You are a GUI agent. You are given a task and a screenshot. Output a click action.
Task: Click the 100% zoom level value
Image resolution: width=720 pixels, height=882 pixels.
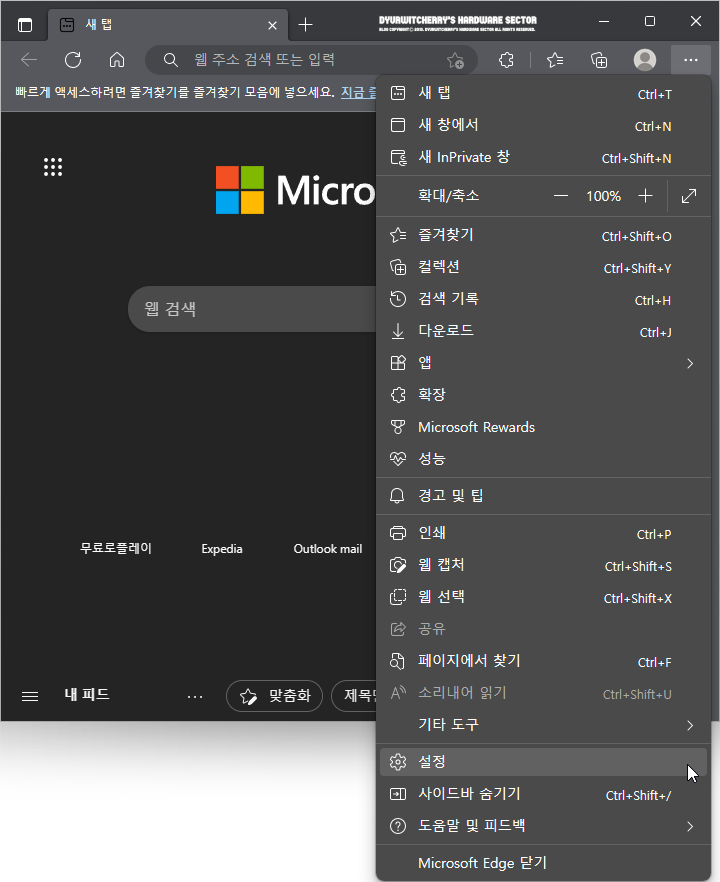[x=603, y=196]
